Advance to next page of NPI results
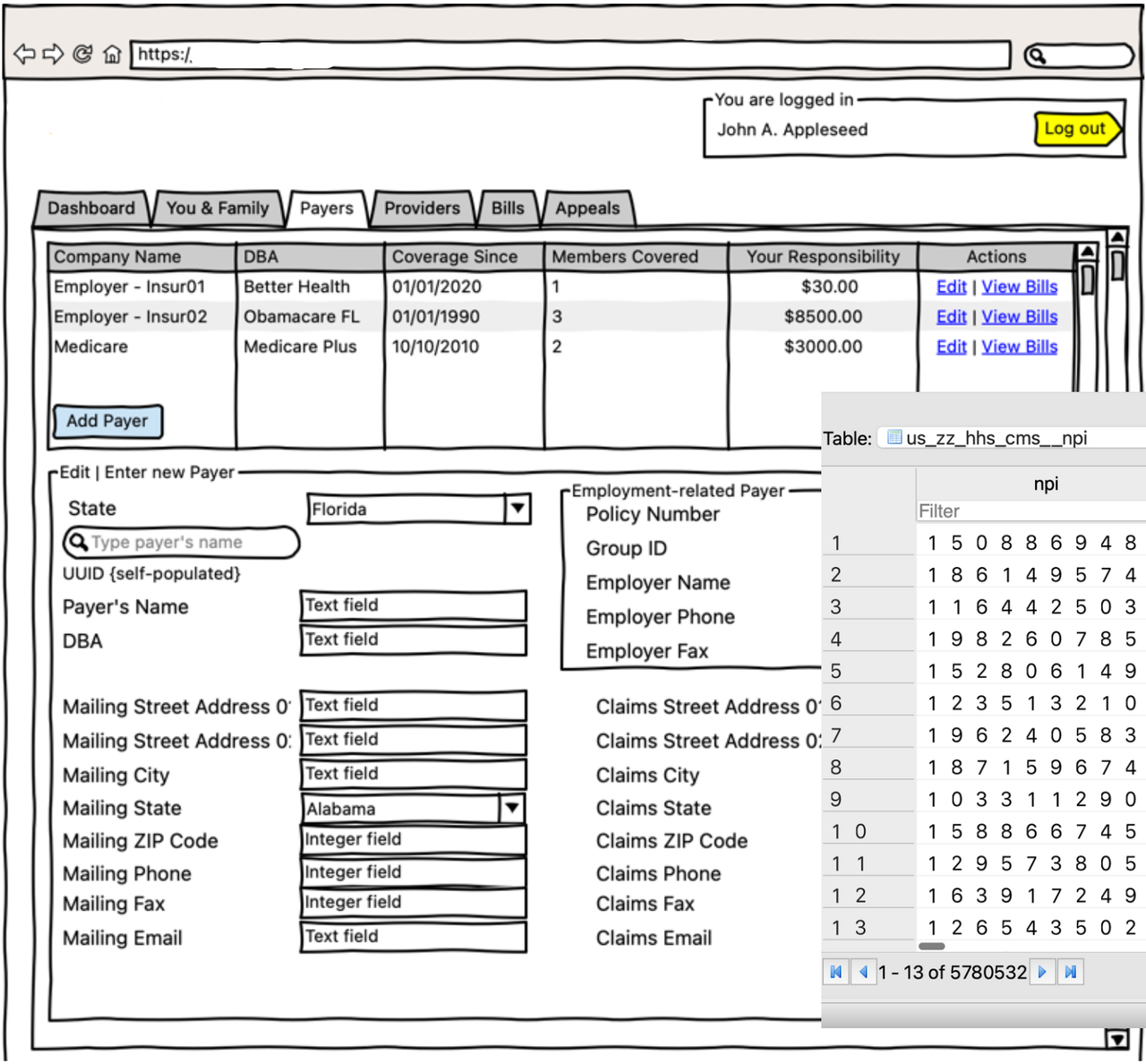The height and width of the screenshot is (1064, 1146). pyautogui.click(x=1042, y=972)
